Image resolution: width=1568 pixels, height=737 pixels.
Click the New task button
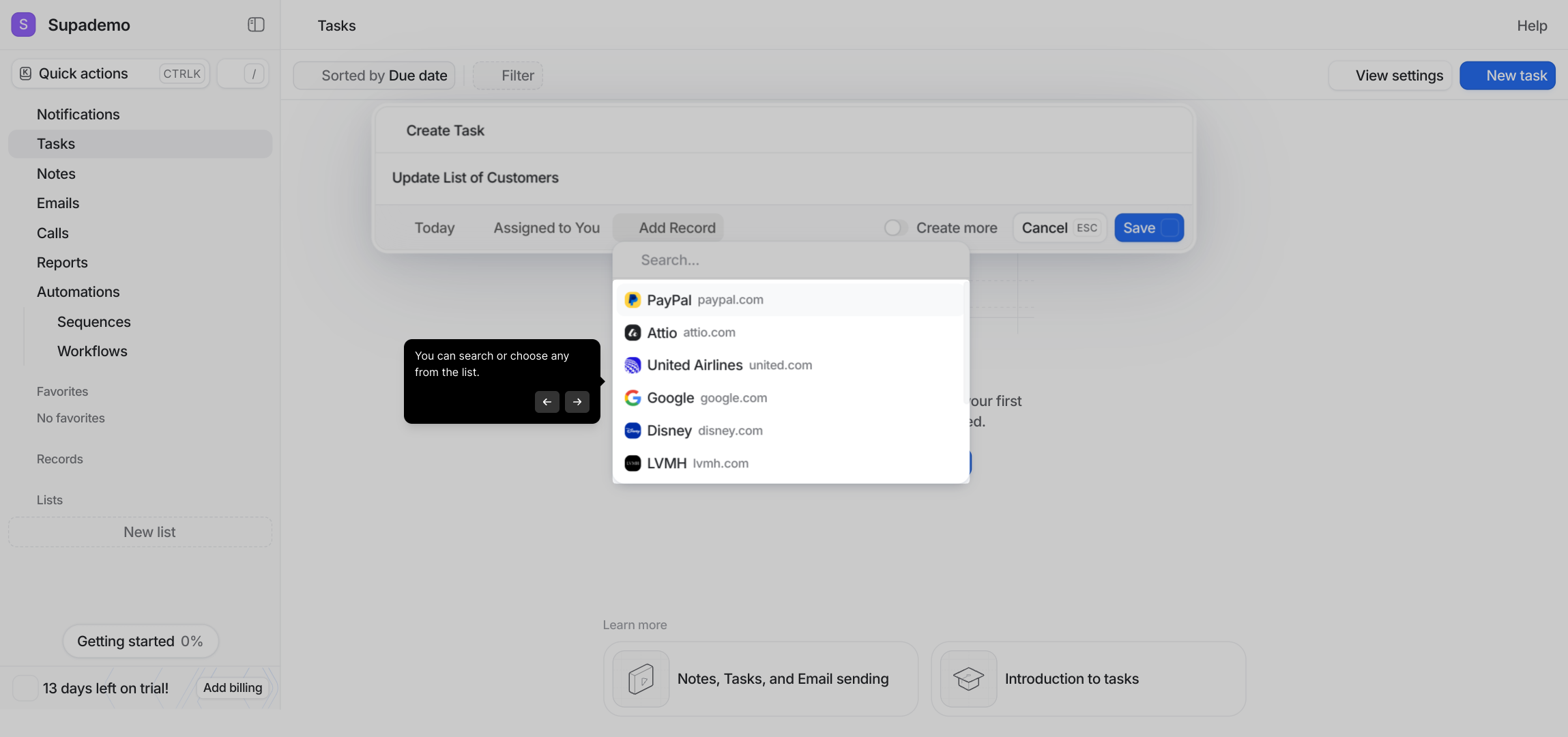tap(1507, 75)
